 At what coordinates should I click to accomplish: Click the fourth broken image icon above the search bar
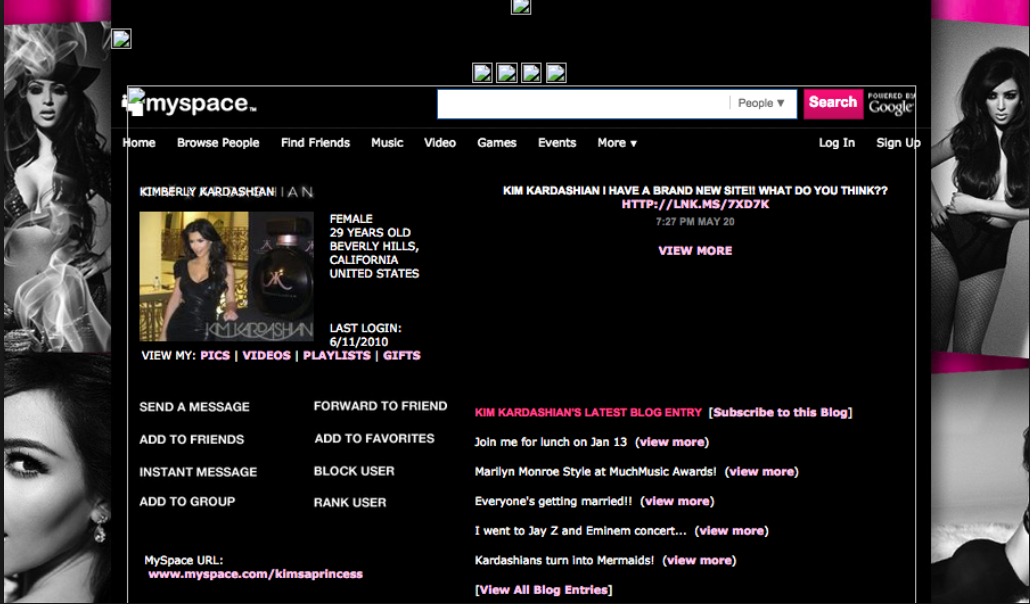click(556, 73)
